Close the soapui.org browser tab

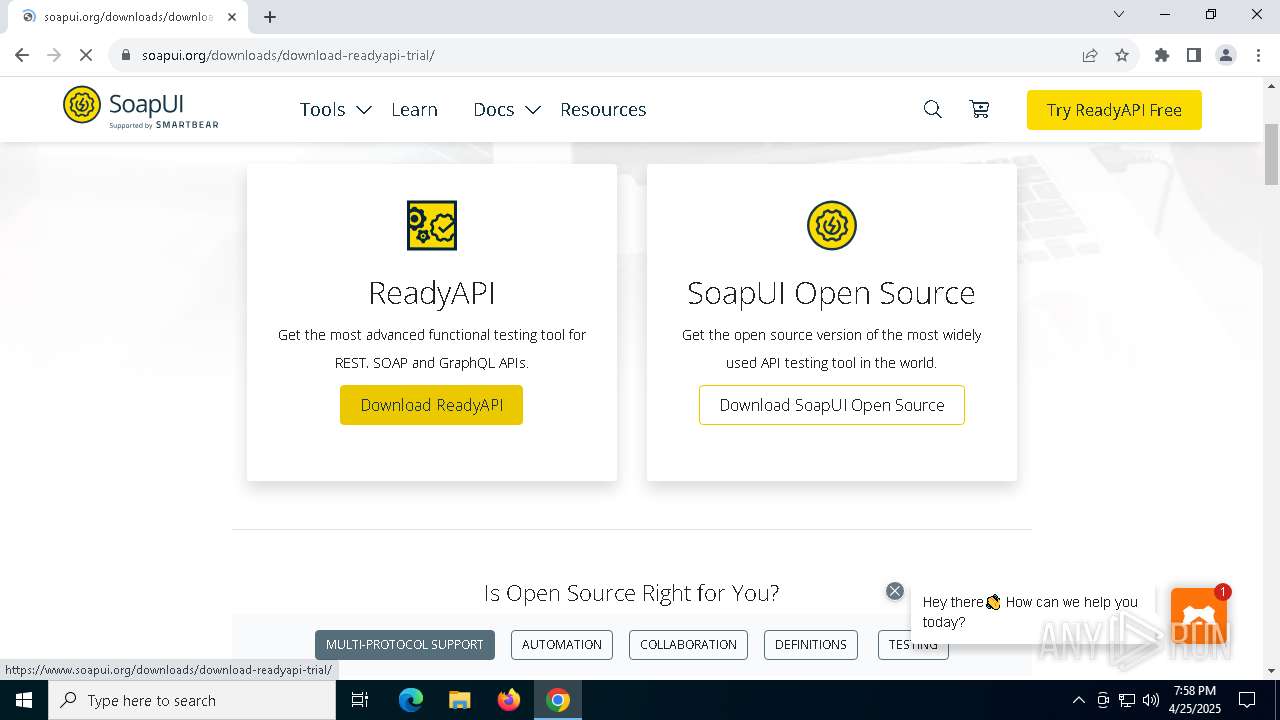(232, 16)
